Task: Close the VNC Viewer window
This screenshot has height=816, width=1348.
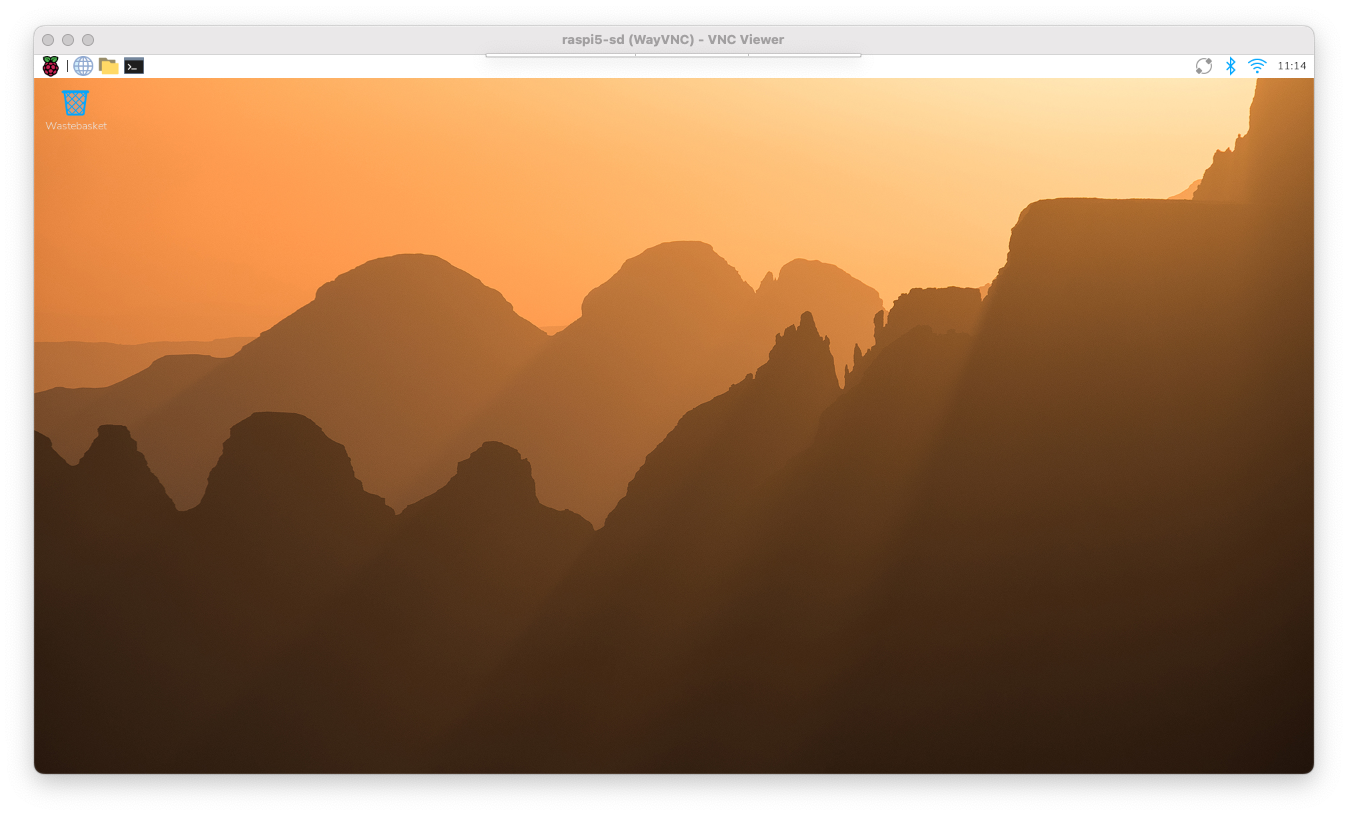Action: point(48,40)
